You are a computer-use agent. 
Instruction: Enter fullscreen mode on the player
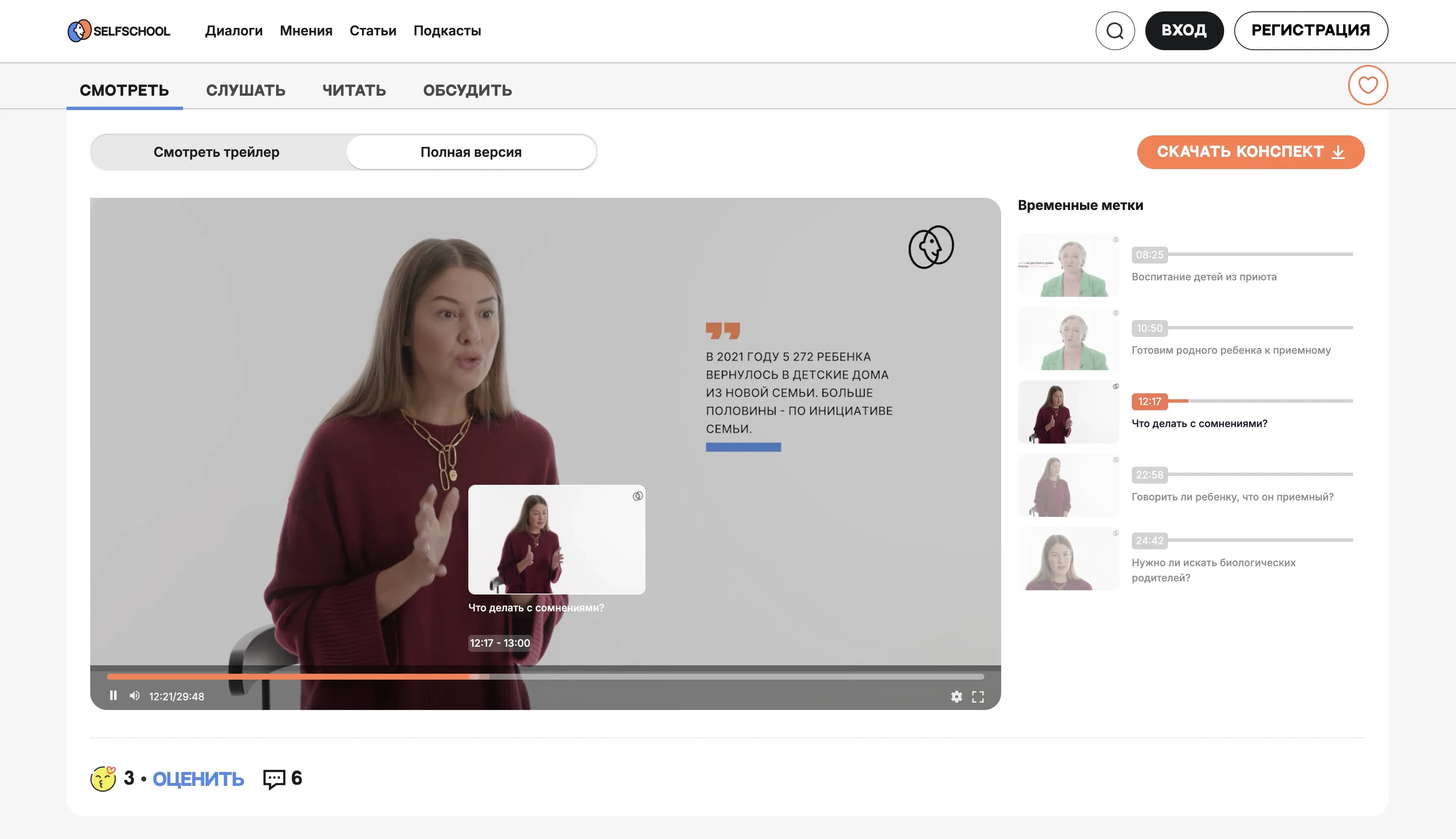[x=978, y=696]
